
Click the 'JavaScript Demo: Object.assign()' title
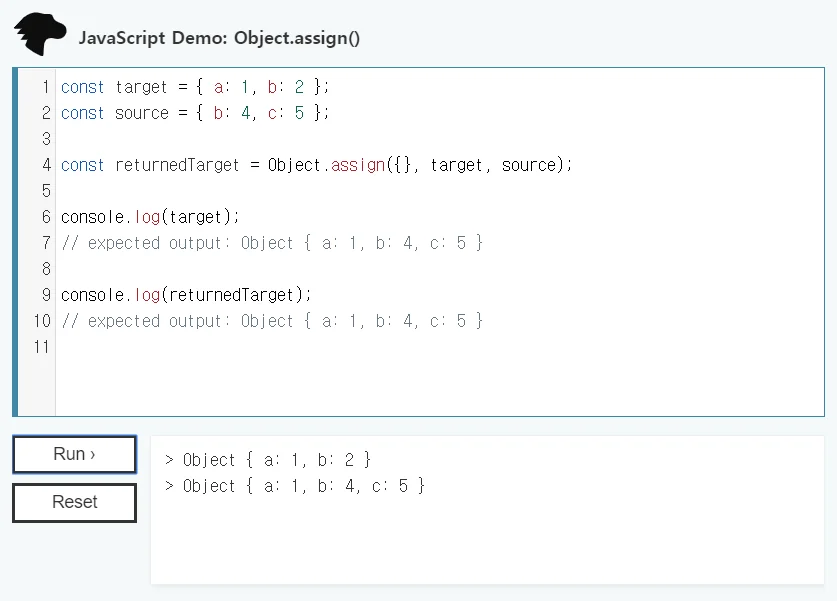point(219,38)
